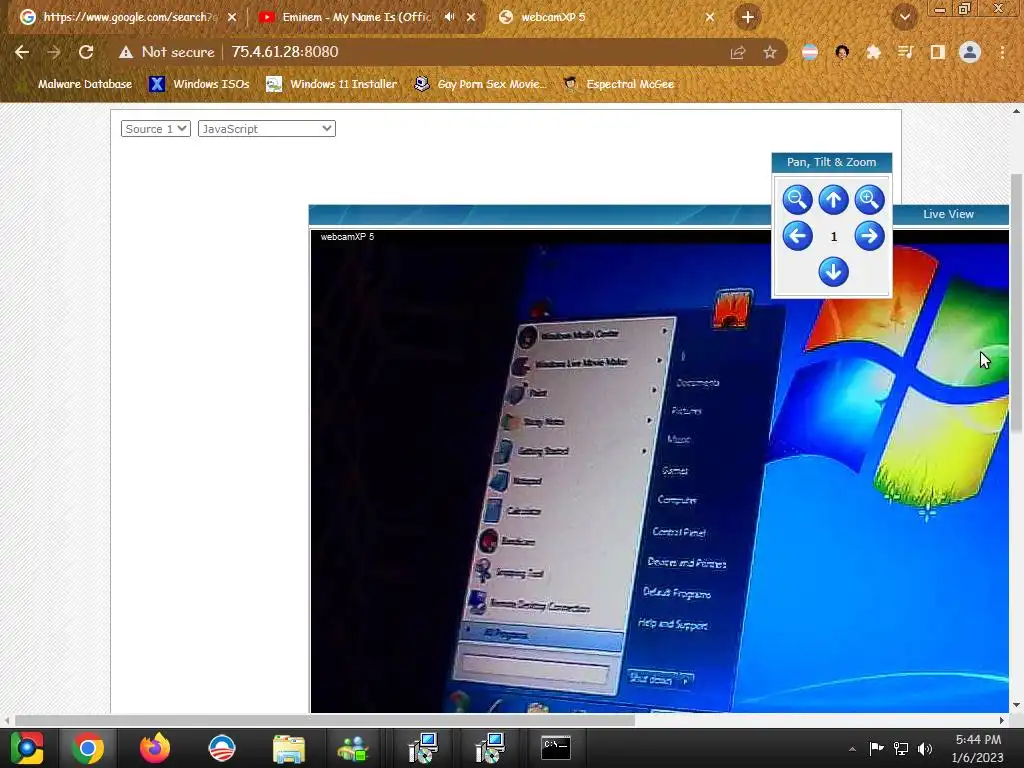Pan camera left with the left arrow
1024x768 pixels.
coord(797,236)
